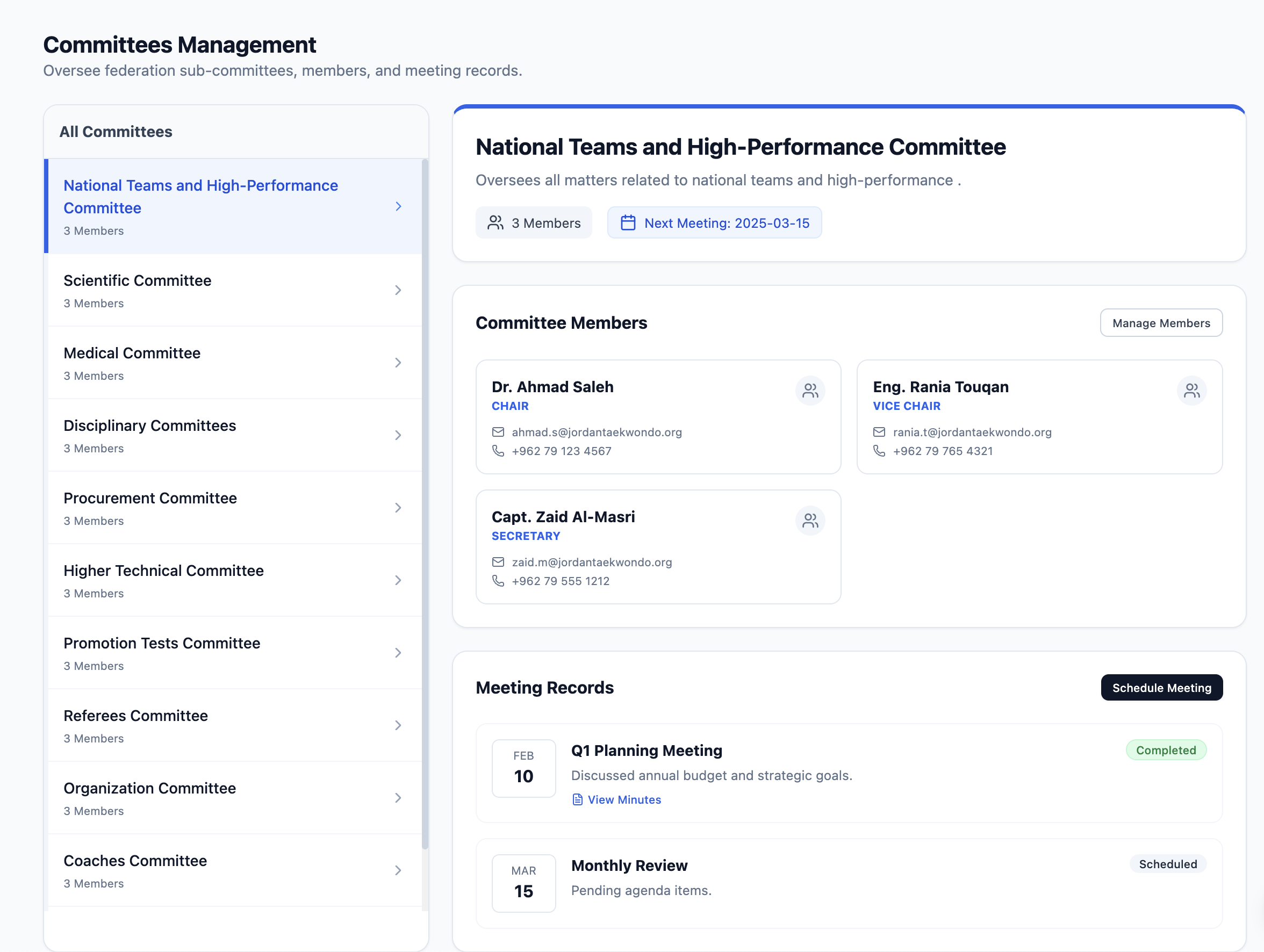The height and width of the screenshot is (952, 1264).
Task: Click Eng. Rania Touqan's member avatar icon
Action: coord(1191,391)
